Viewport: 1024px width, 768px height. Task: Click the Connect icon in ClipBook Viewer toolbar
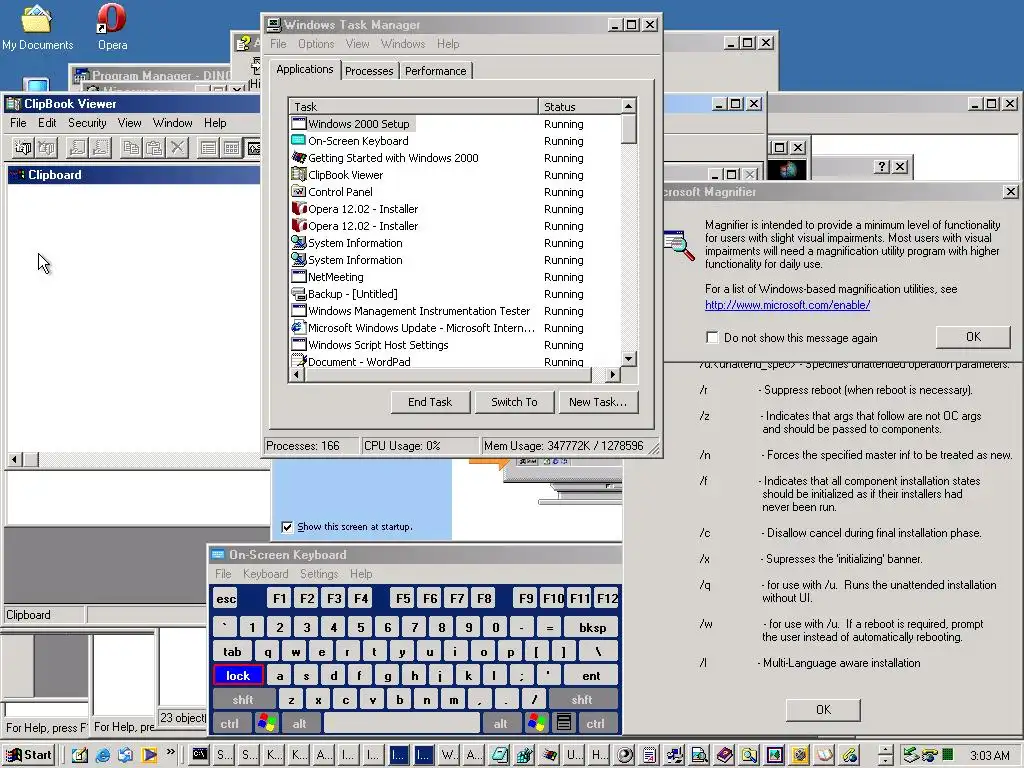[x=22, y=148]
